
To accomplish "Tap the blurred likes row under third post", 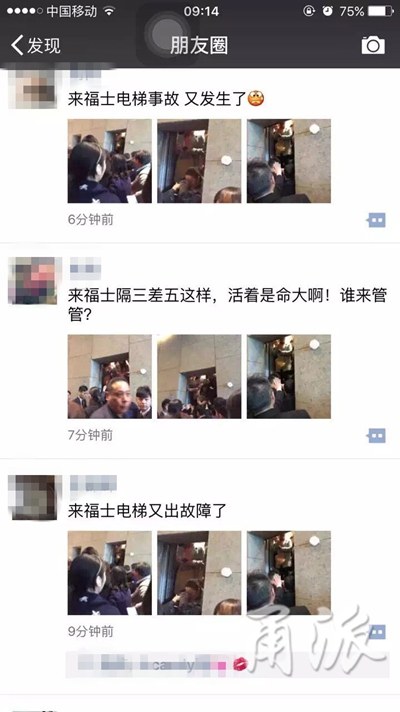I will (x=227, y=665).
